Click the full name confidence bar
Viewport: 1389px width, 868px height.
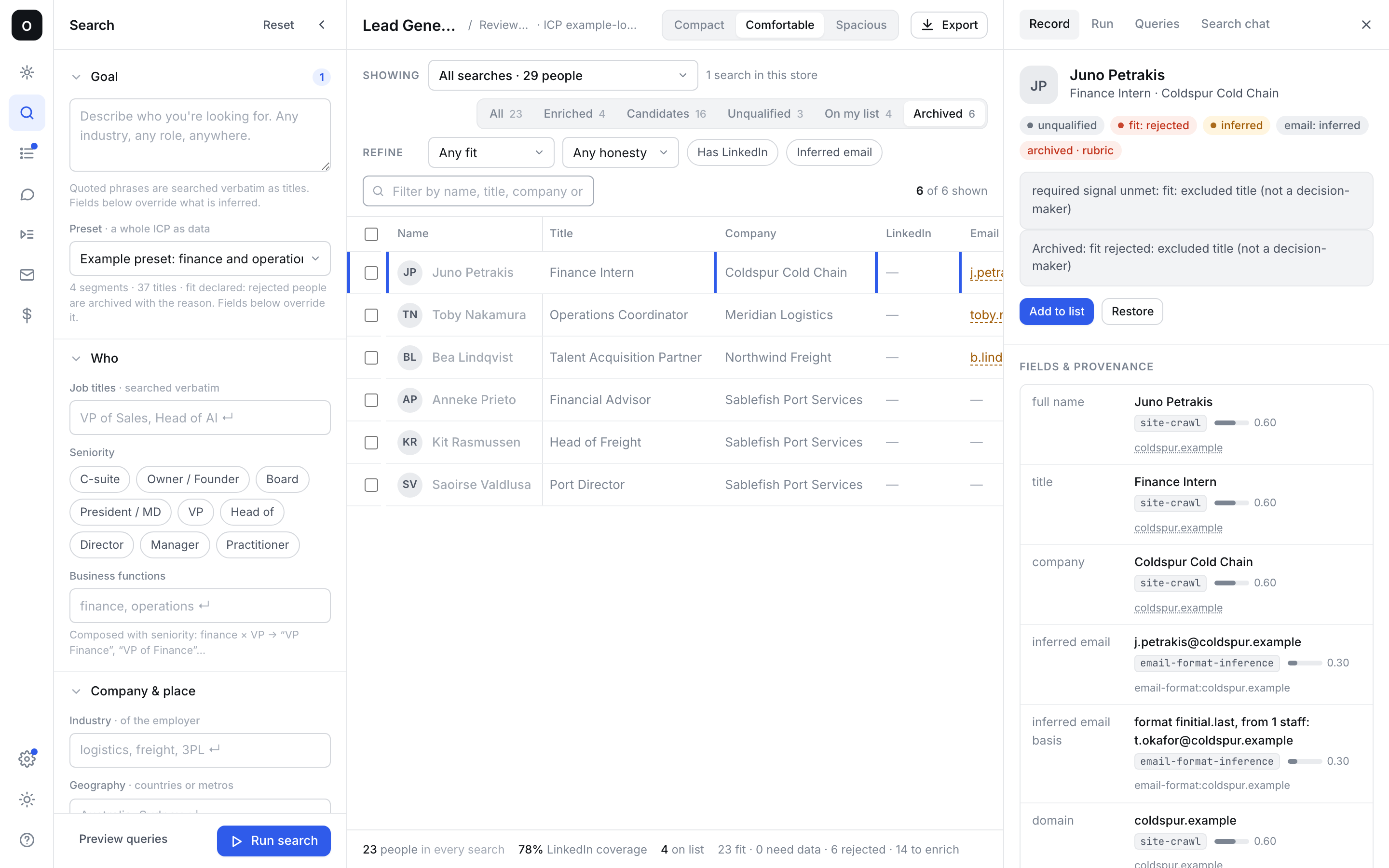1231,423
